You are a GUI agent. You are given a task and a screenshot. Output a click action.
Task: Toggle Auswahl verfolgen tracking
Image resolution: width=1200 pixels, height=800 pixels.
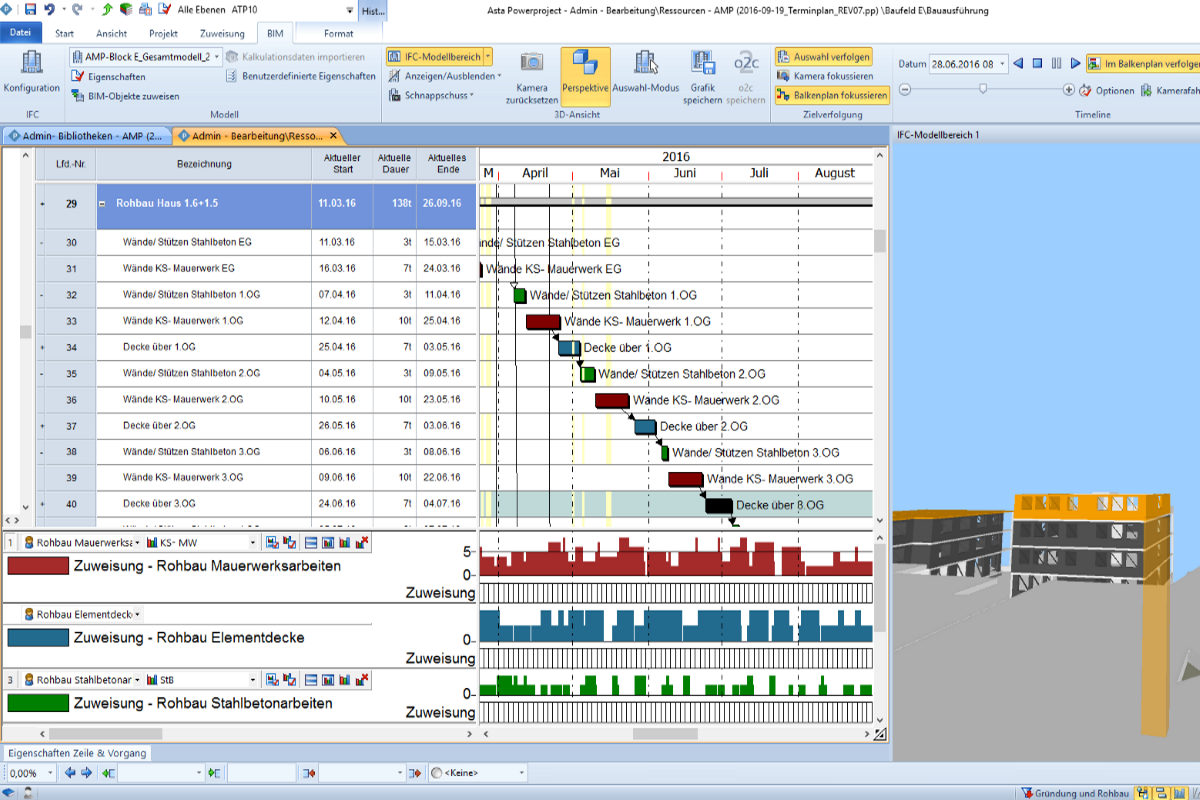pos(824,56)
